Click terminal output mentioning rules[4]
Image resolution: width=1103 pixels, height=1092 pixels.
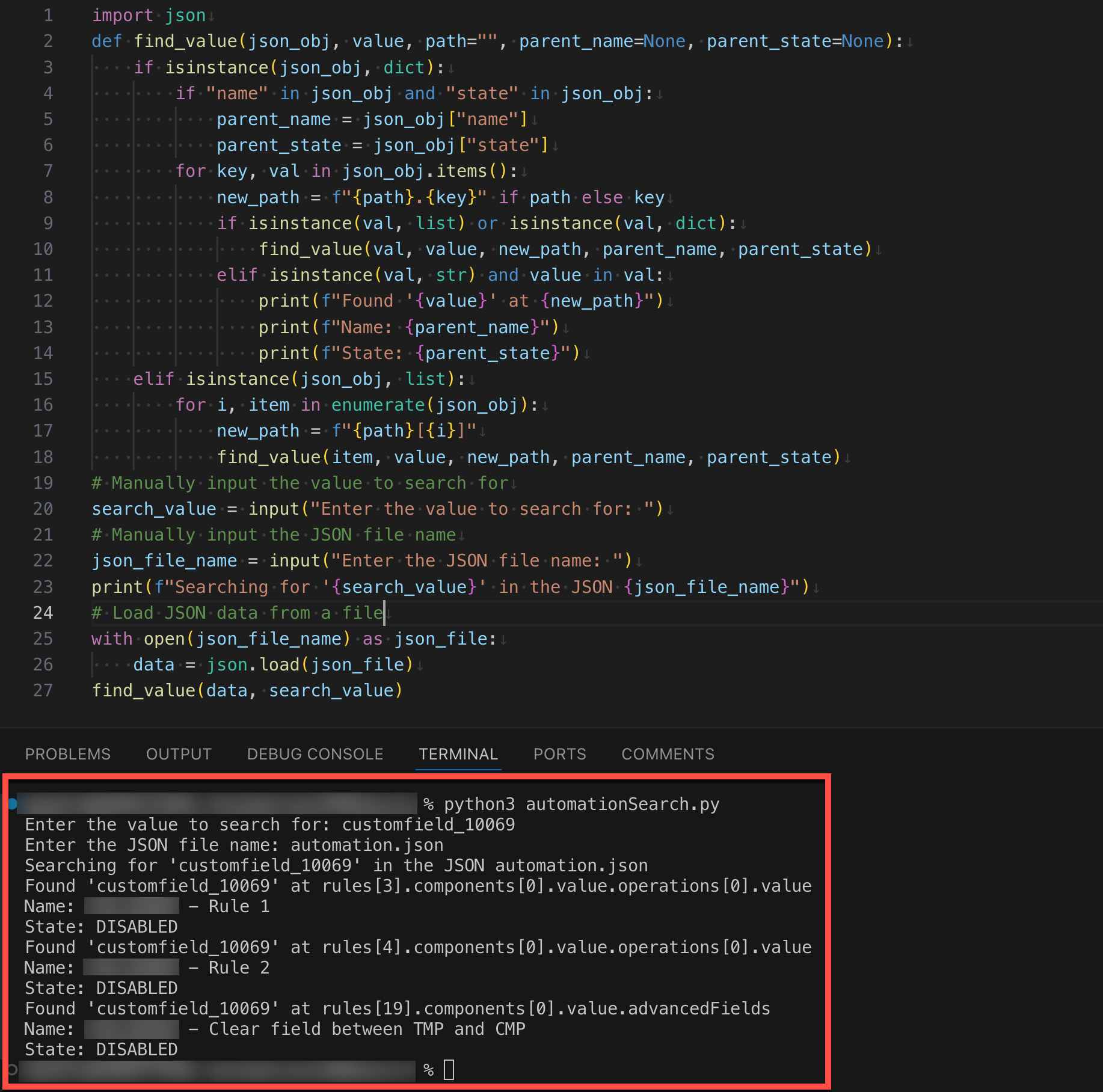(x=418, y=947)
